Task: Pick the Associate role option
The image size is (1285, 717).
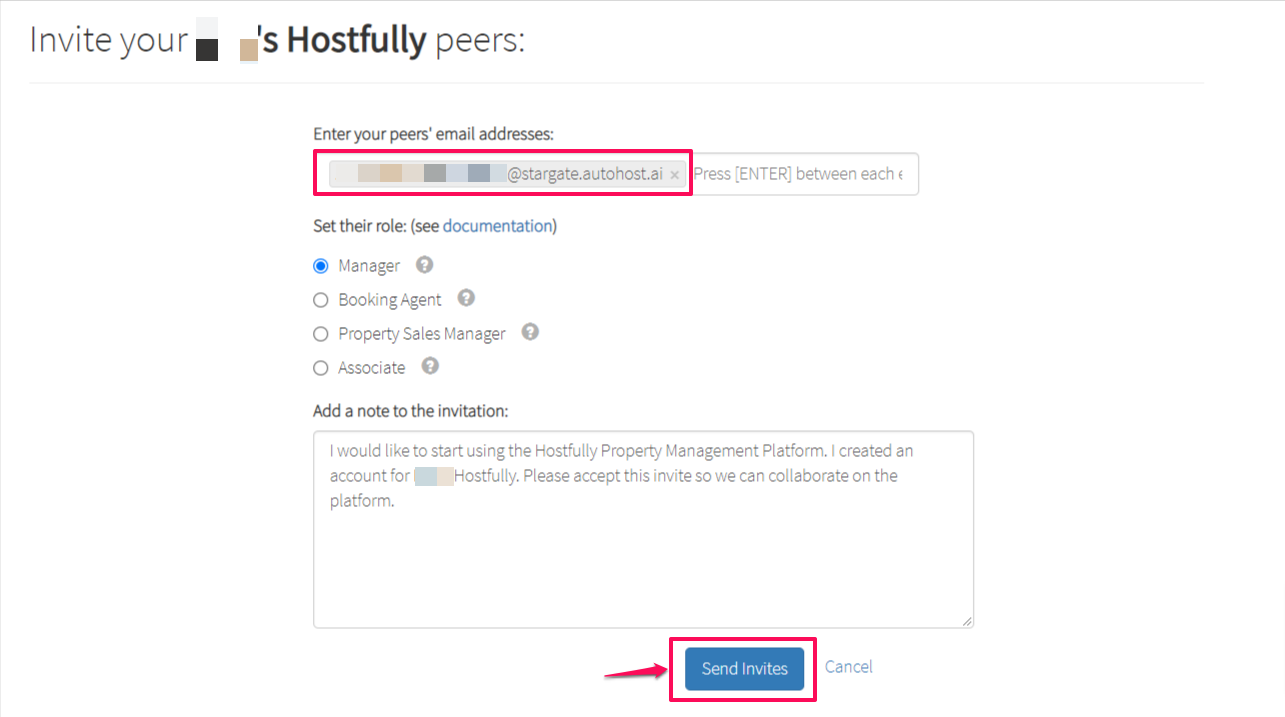Action: pos(320,367)
